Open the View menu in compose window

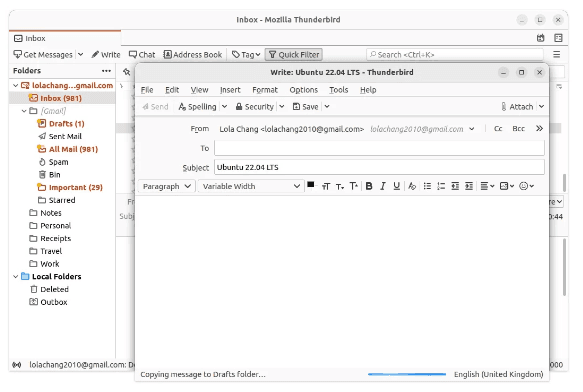point(199,90)
